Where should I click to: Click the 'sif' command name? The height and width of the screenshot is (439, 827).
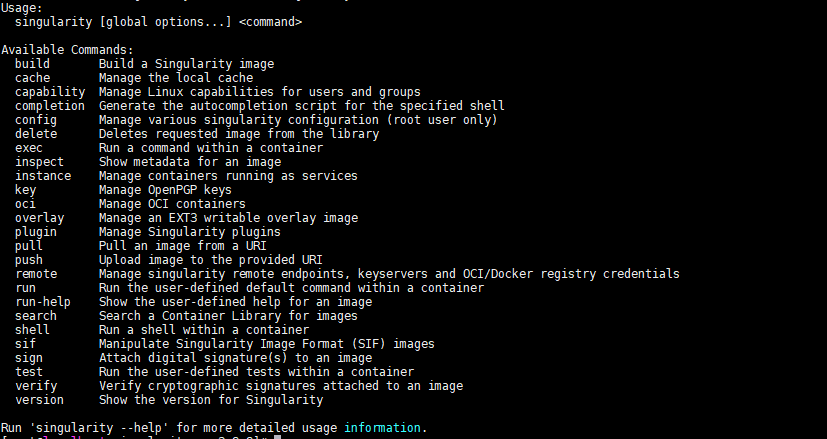point(25,343)
